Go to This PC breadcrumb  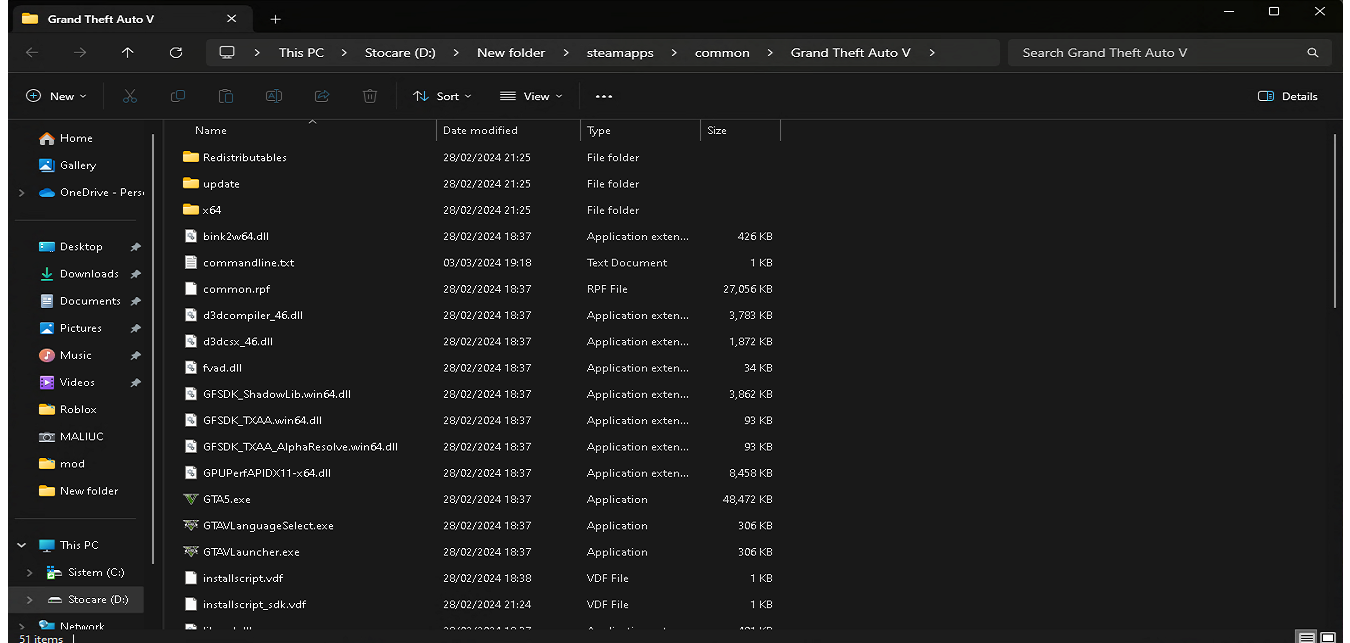[x=301, y=53]
